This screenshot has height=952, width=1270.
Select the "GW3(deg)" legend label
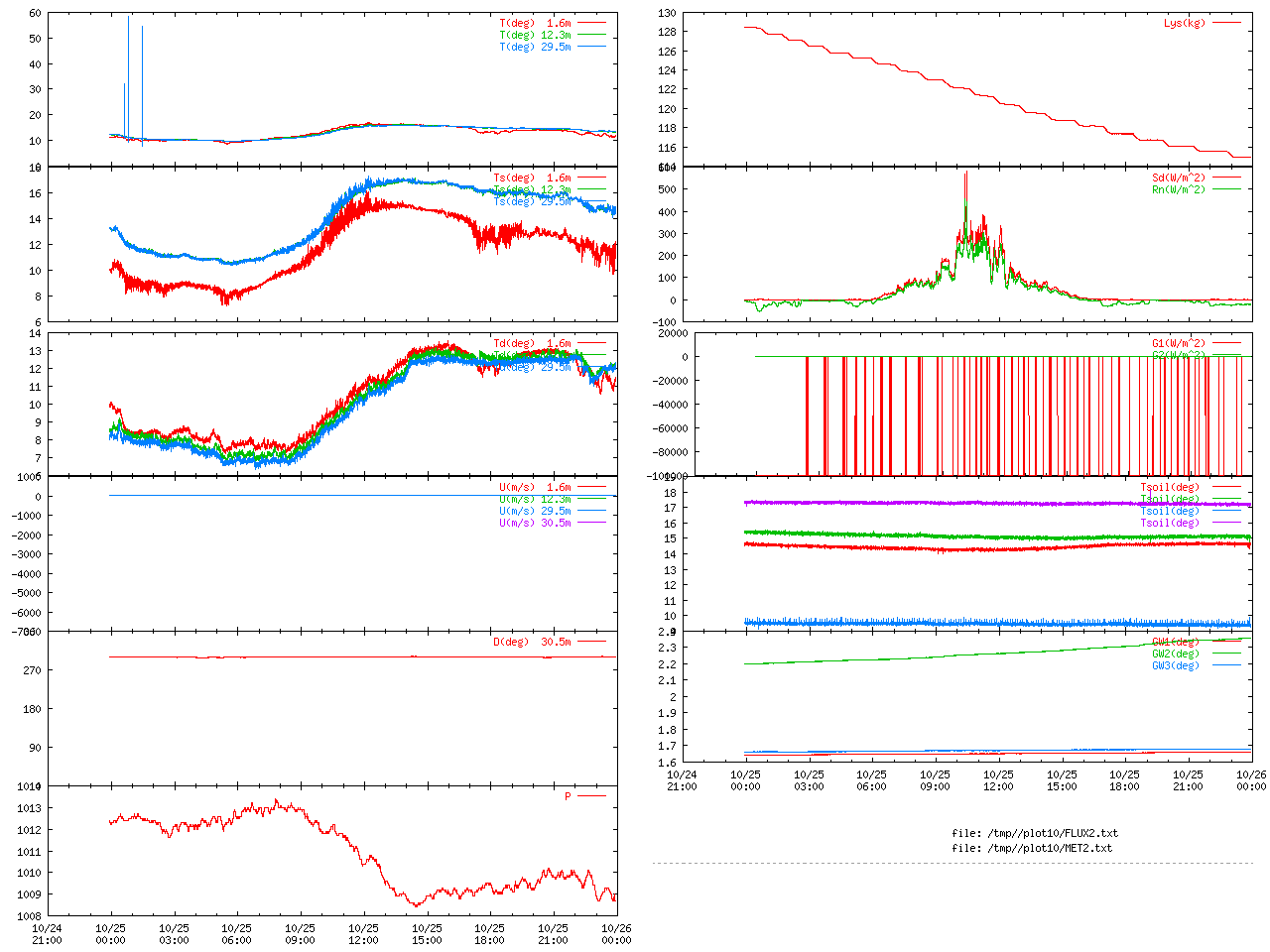(1176, 665)
